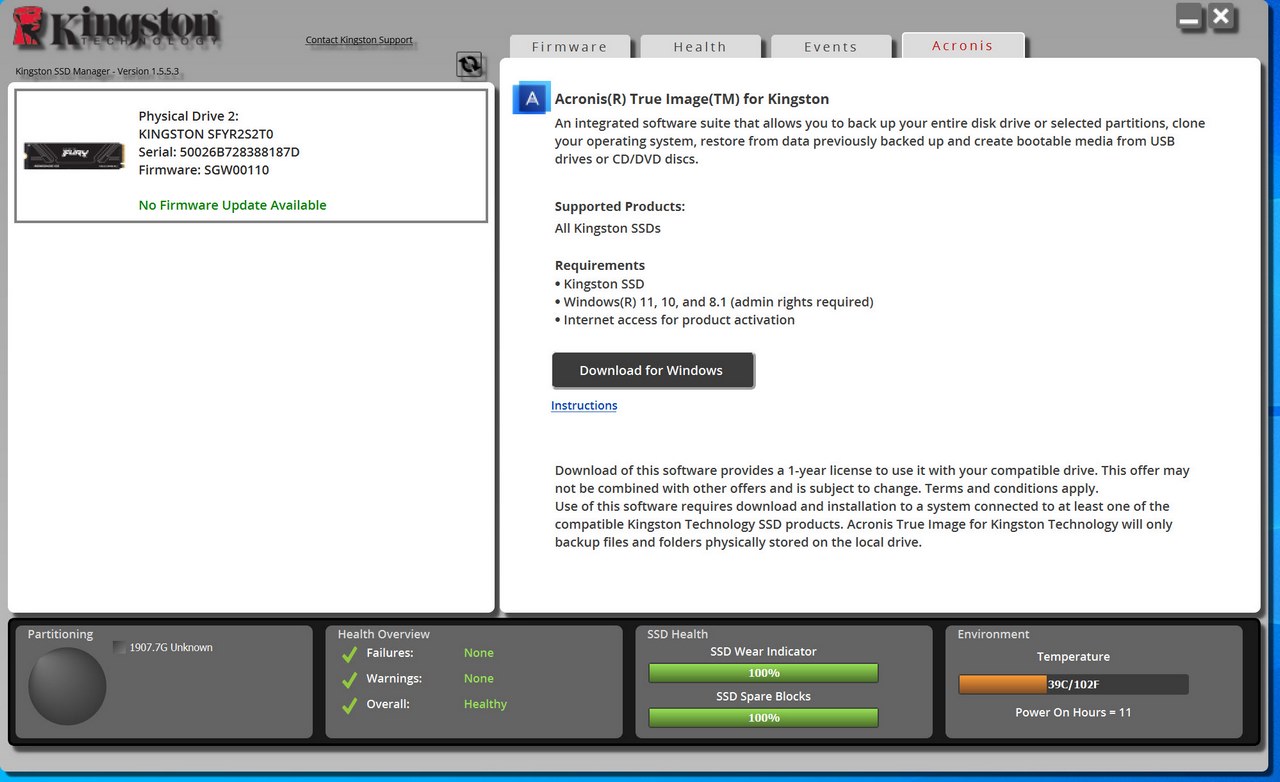Click the Warnings green checkmark icon
1280x782 pixels.
(349, 680)
